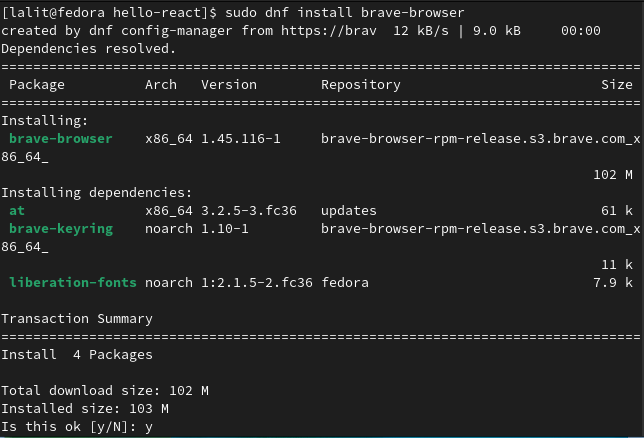Click the 'Size' column header
The image size is (644, 438).
tap(617, 85)
